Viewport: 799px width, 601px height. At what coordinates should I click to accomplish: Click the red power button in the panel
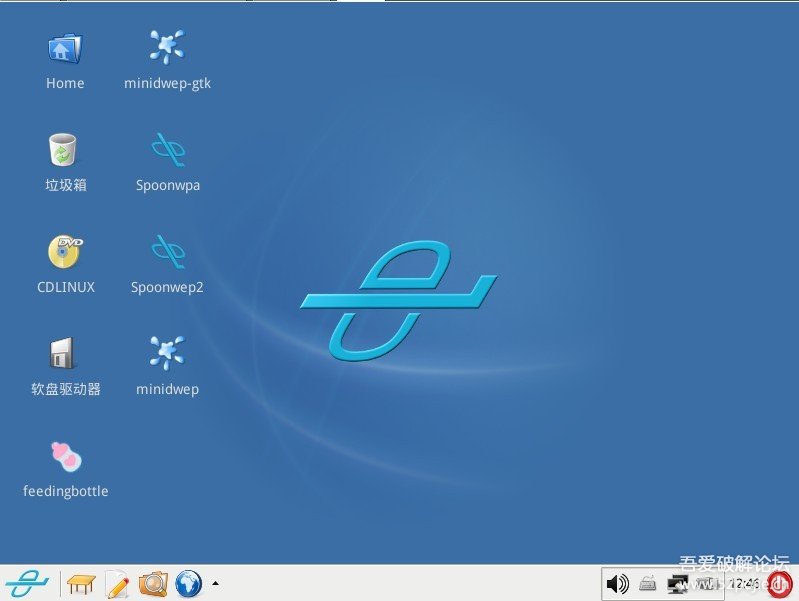(780, 584)
